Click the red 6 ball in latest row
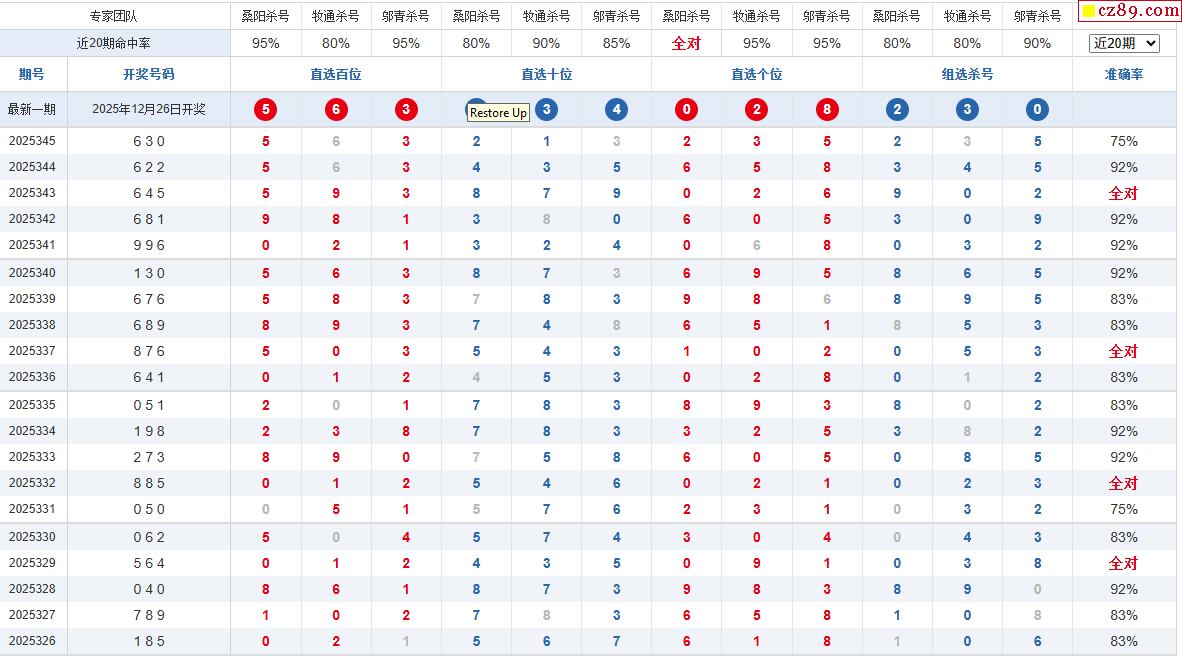Viewport: 1182px width, 659px height. pyautogui.click(x=336, y=109)
